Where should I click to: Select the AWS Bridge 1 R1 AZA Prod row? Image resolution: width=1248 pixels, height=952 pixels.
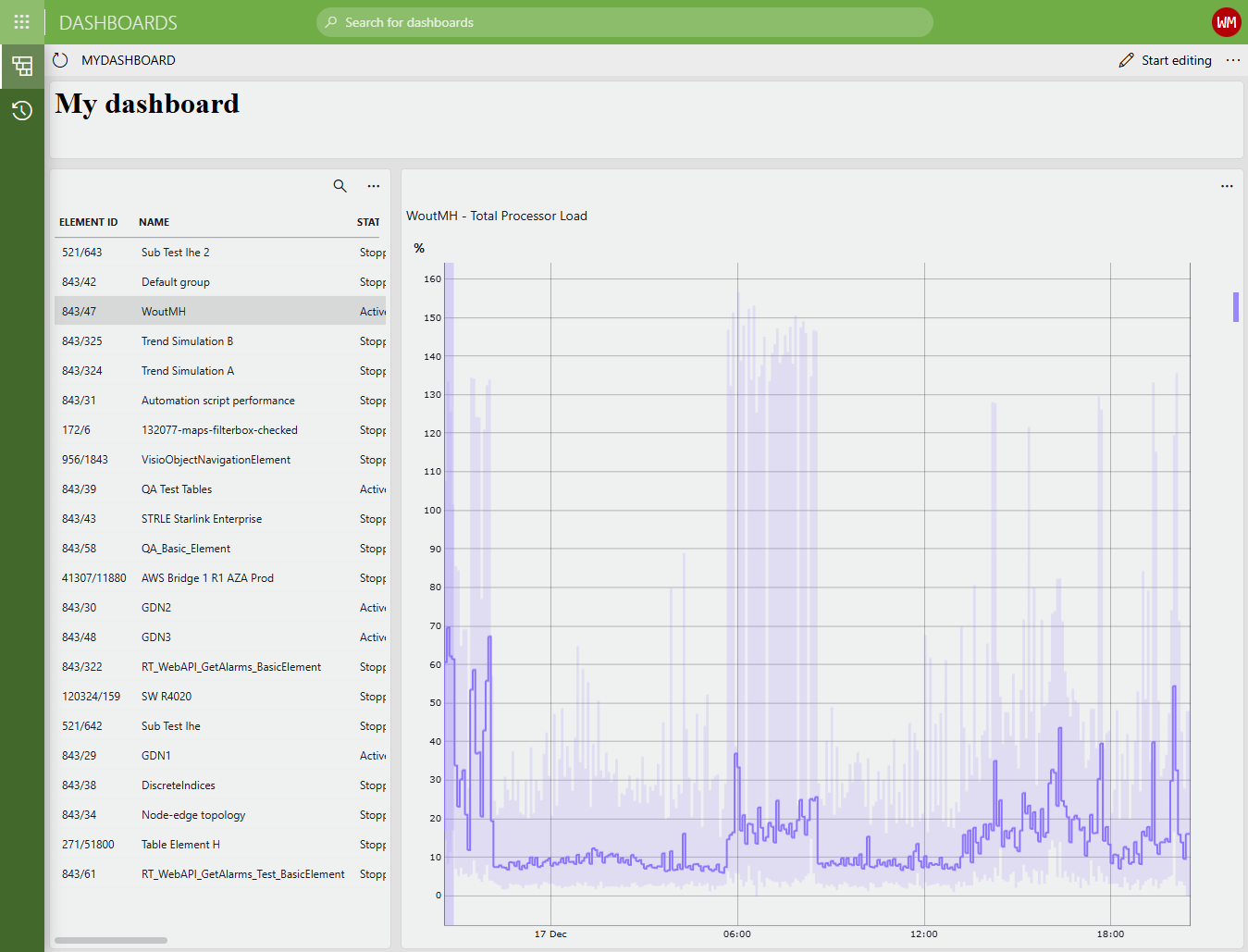click(x=219, y=578)
